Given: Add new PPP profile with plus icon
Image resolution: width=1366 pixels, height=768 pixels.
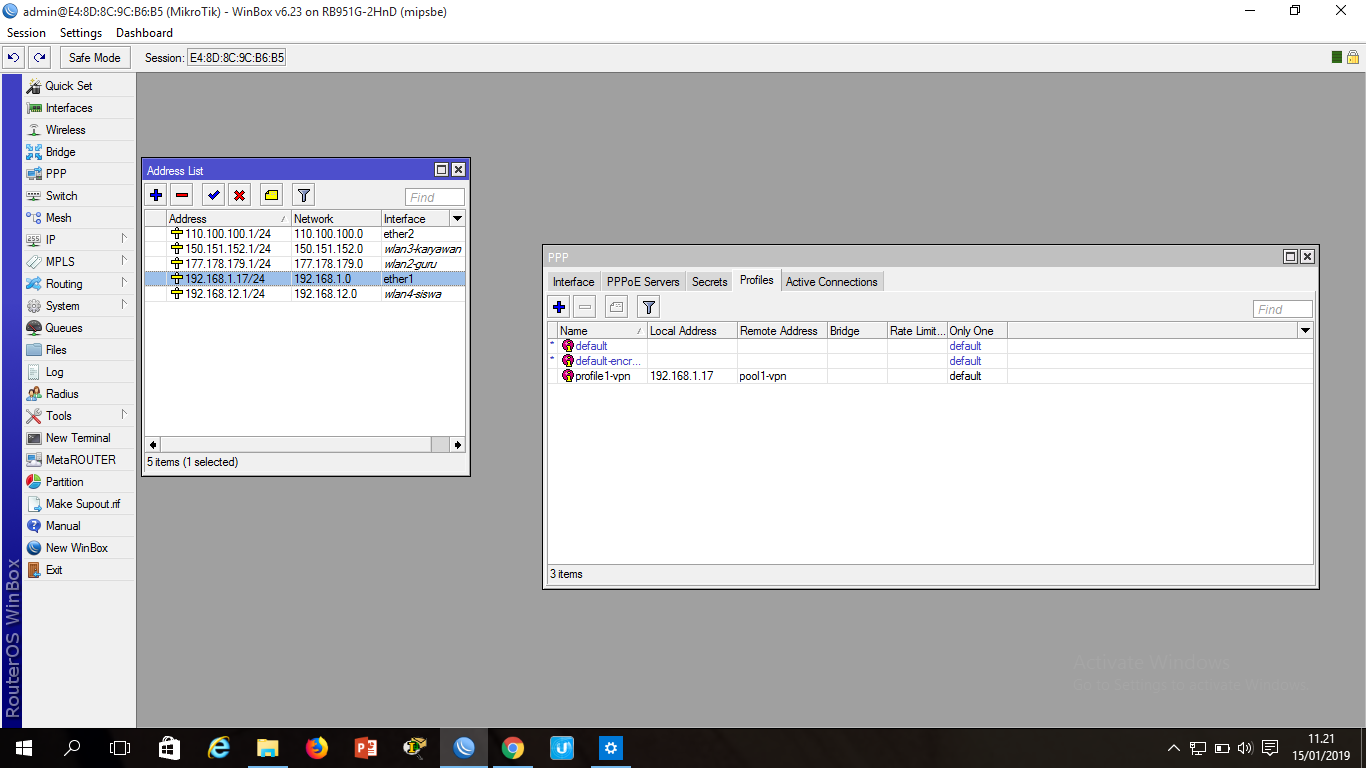Looking at the screenshot, I should [559, 307].
